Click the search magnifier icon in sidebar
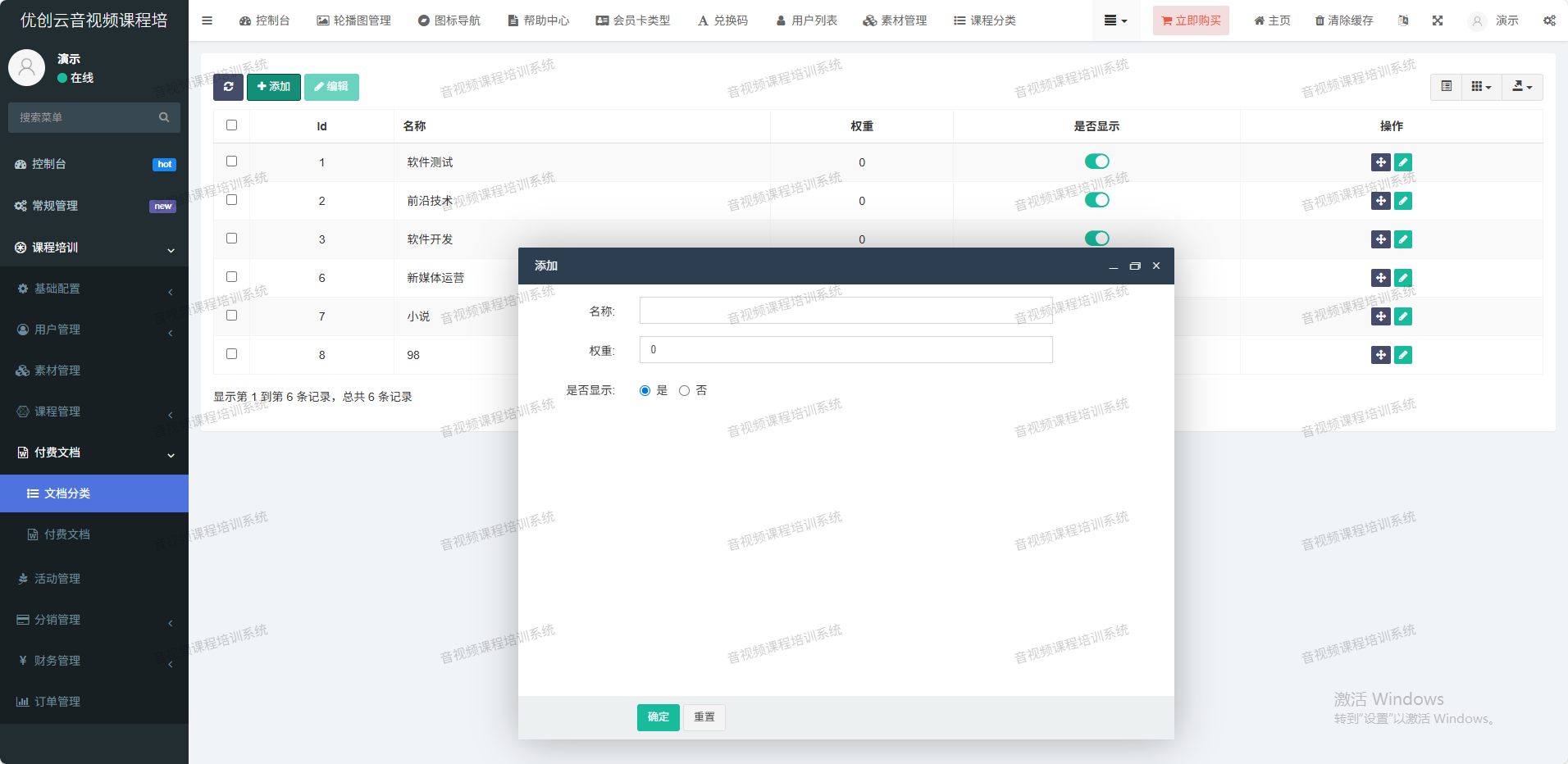The width and height of the screenshot is (1568, 764). click(x=164, y=117)
